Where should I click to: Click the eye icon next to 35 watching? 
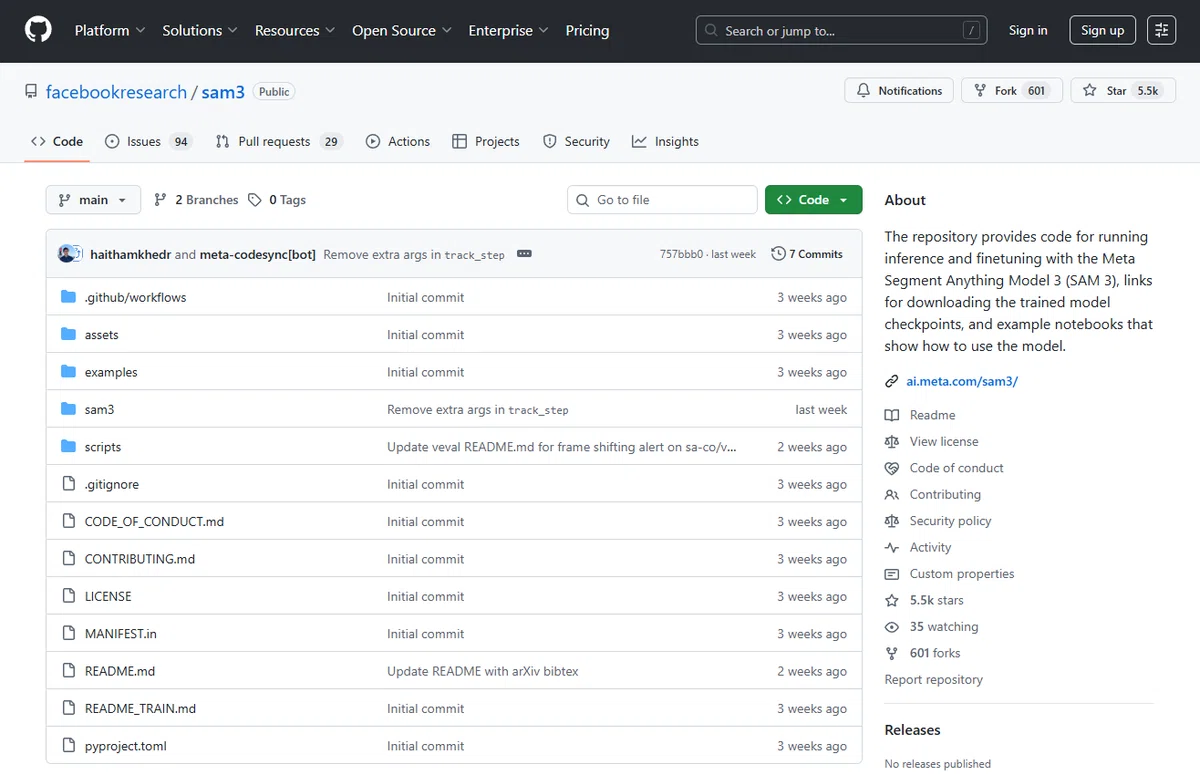pyautogui.click(x=892, y=627)
